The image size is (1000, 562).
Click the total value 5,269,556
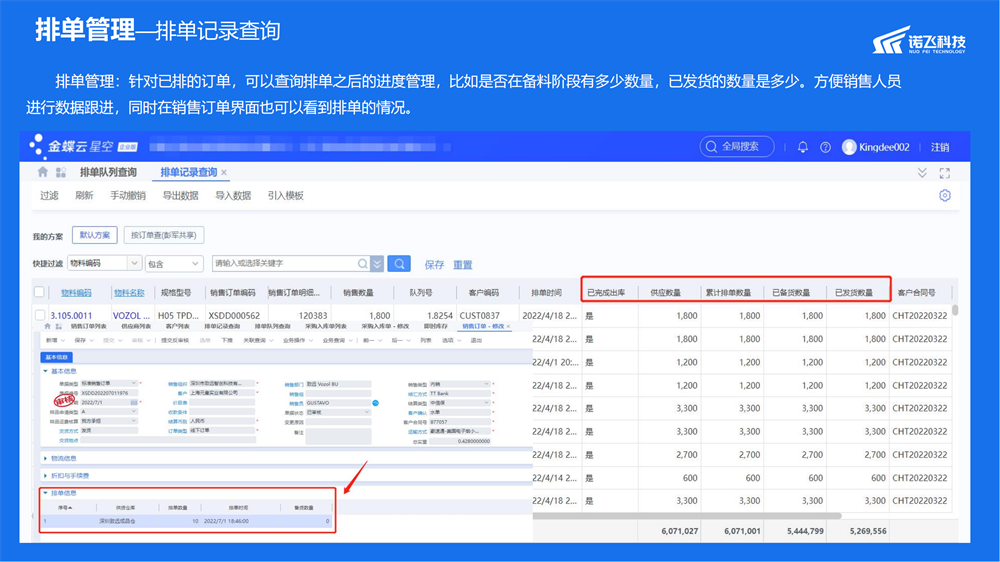pos(867,531)
